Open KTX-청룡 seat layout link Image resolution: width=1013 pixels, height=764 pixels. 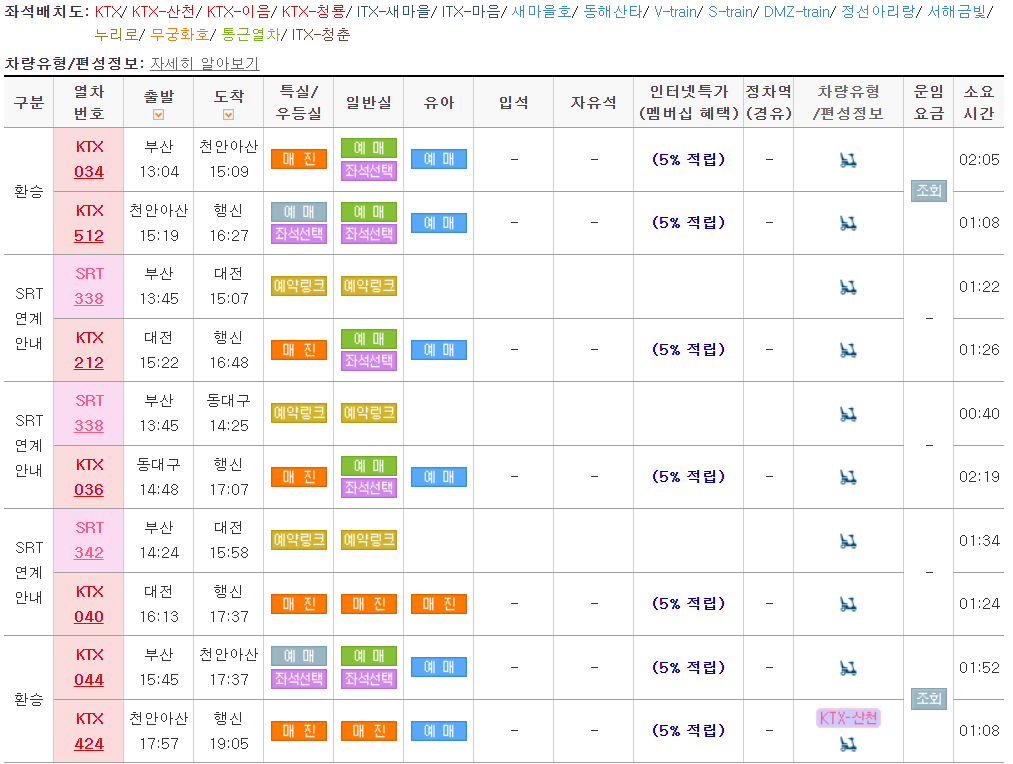tap(313, 12)
